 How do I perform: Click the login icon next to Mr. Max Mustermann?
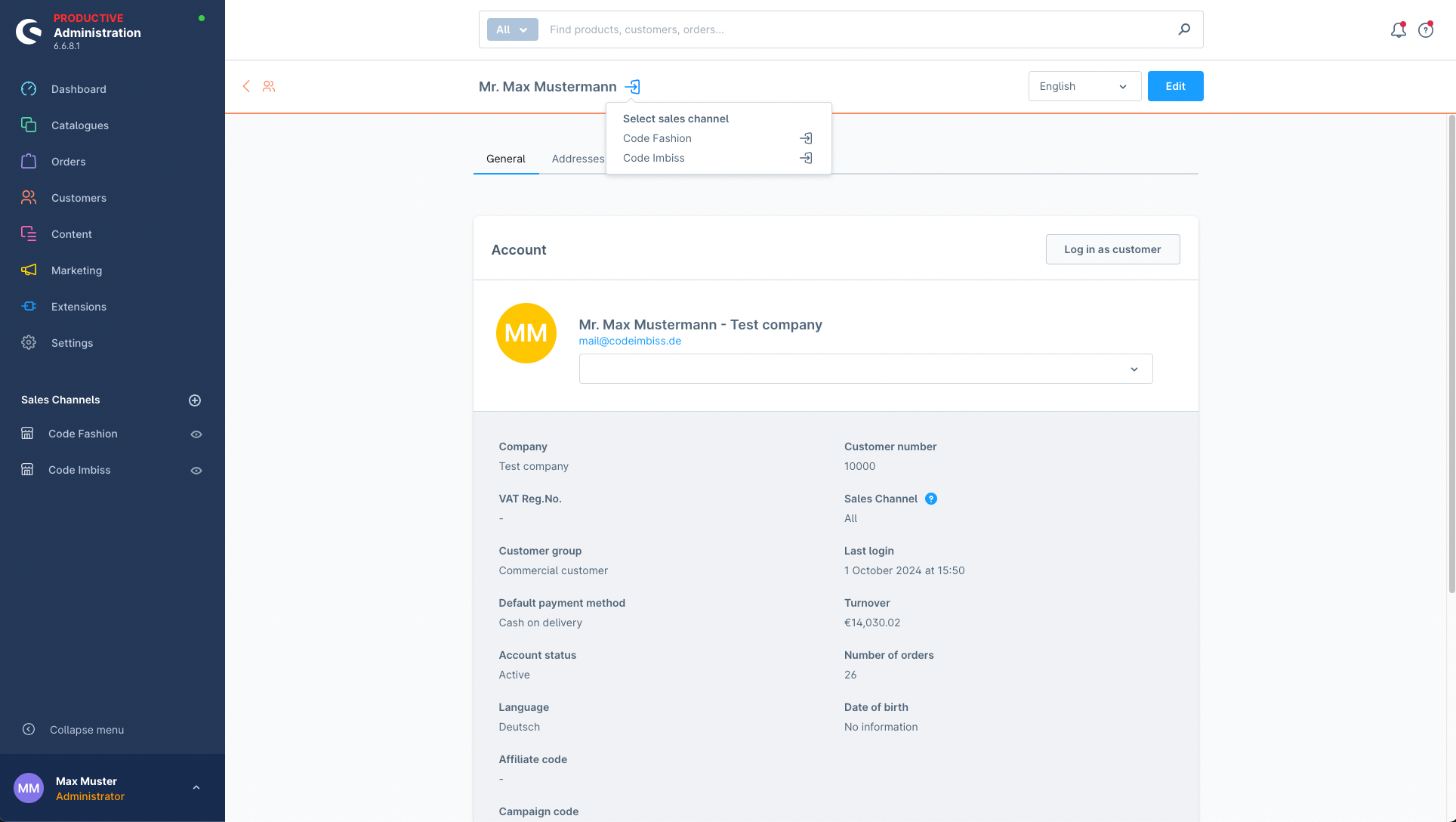coord(633,87)
